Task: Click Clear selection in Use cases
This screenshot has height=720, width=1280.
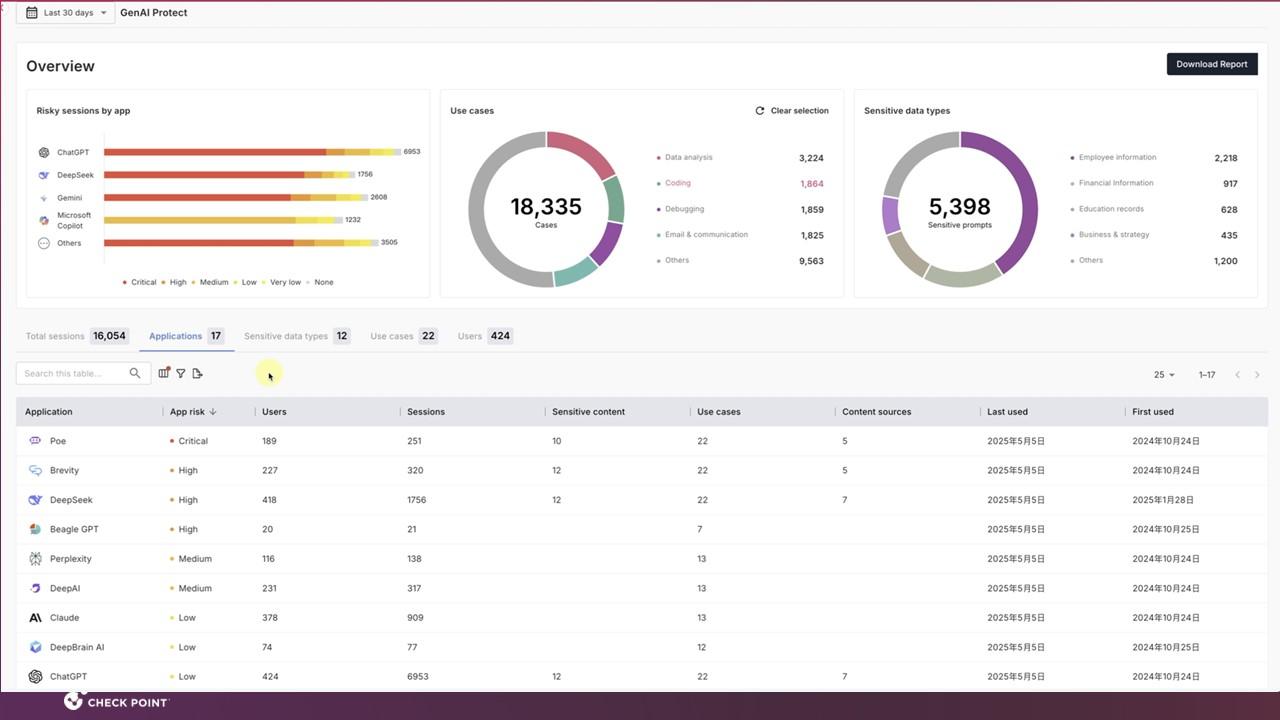Action: click(799, 111)
